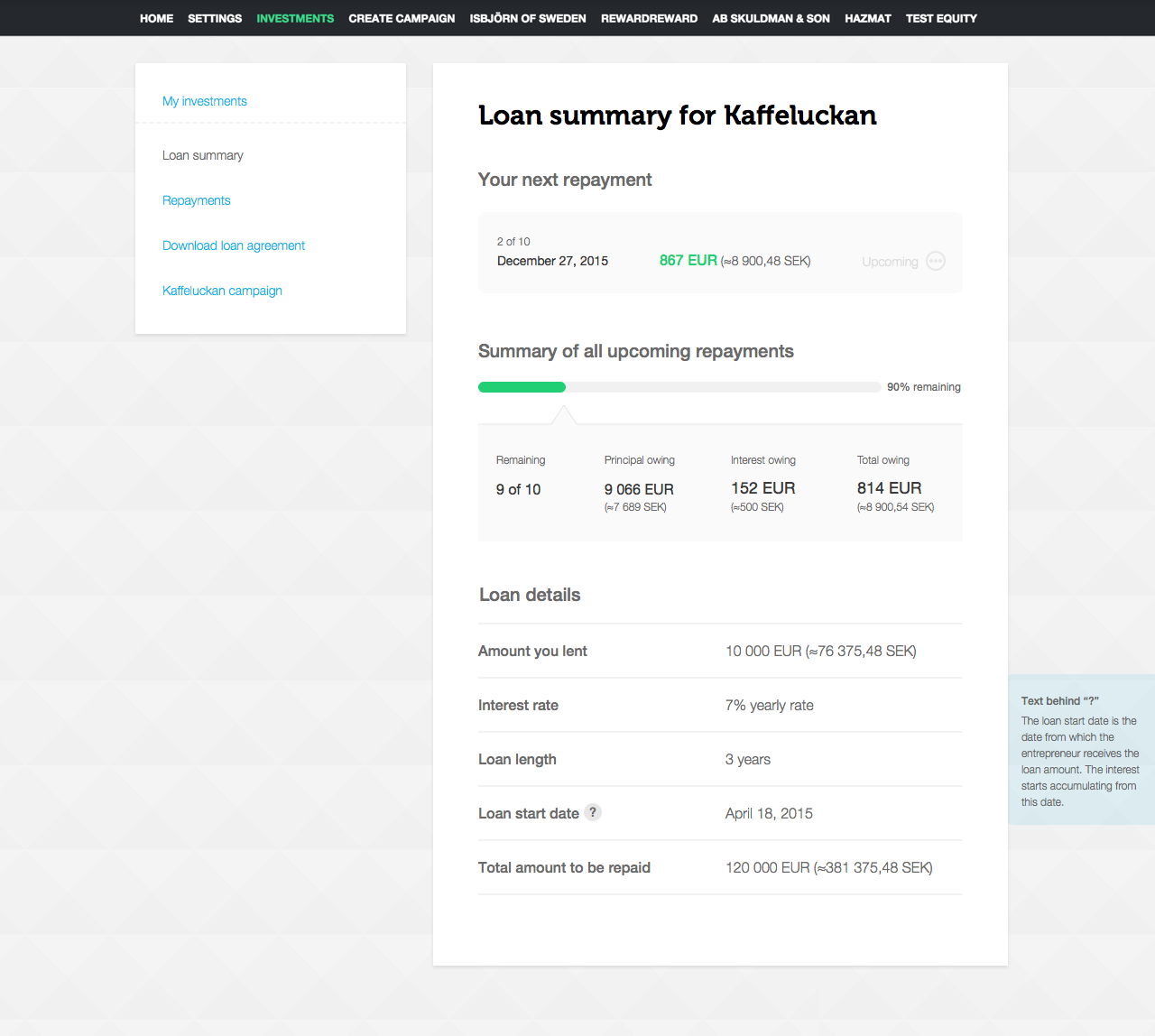The height and width of the screenshot is (1036, 1155).
Task: Click Download loan agreement link
Action: 234,245
